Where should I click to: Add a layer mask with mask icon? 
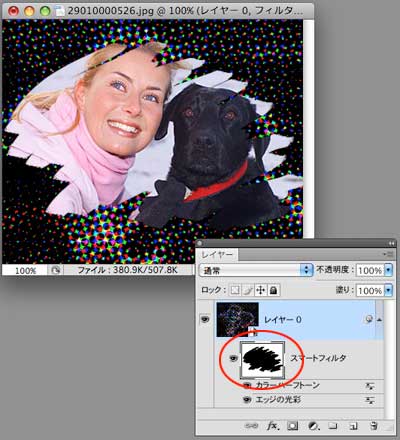click(x=293, y=426)
